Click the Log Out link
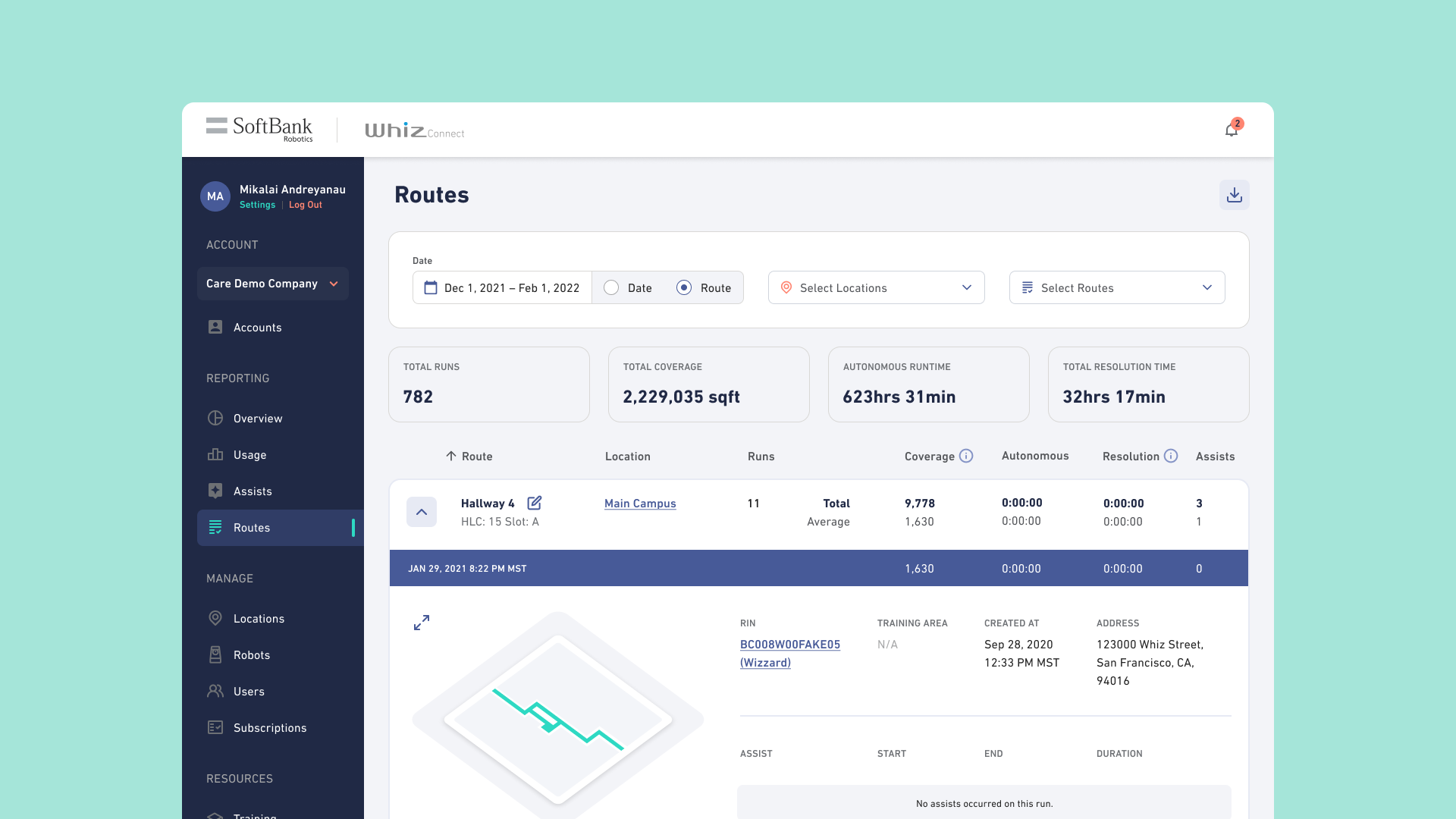 tap(305, 205)
